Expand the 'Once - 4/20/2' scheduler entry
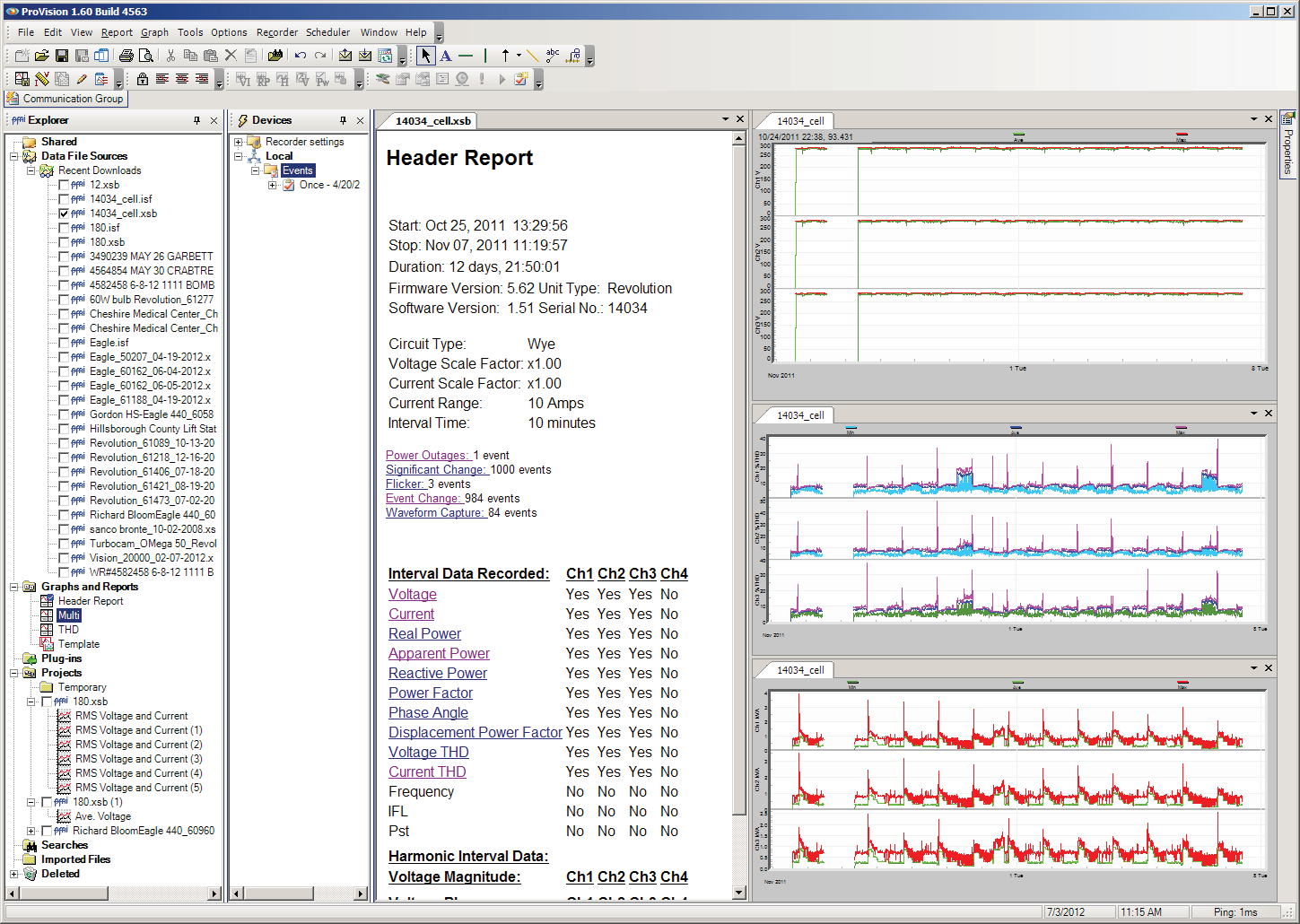 [x=274, y=185]
